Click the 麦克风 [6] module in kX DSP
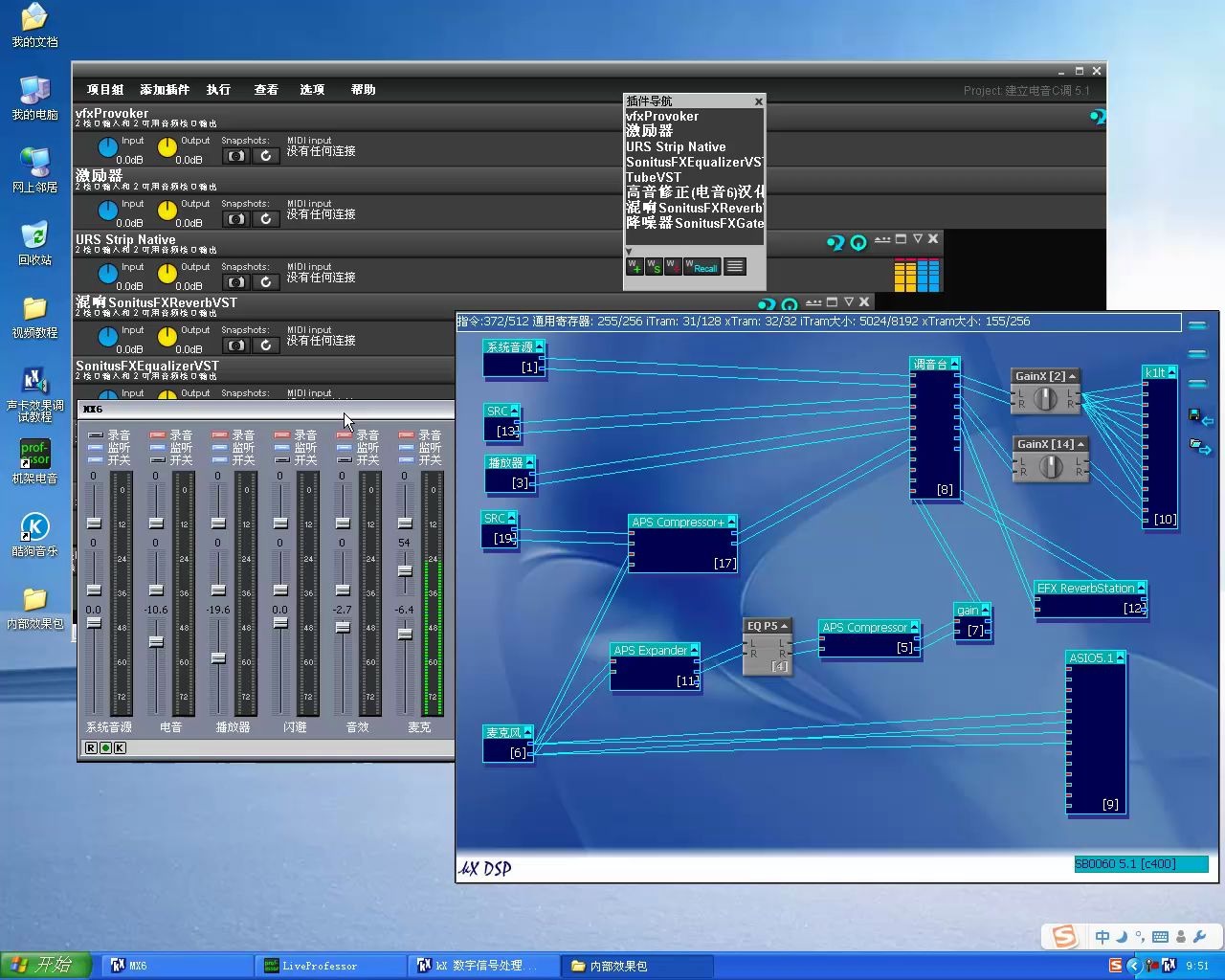1225x980 pixels. (507, 744)
